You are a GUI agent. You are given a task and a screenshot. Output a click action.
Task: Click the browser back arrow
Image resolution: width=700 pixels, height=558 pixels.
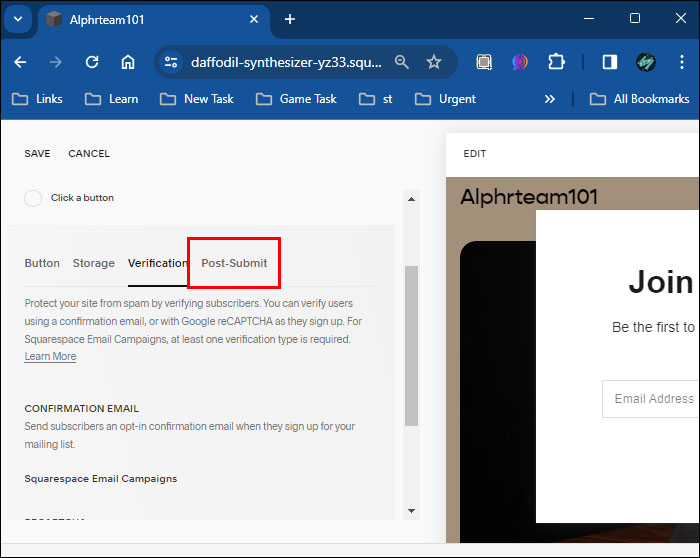pyautogui.click(x=20, y=62)
